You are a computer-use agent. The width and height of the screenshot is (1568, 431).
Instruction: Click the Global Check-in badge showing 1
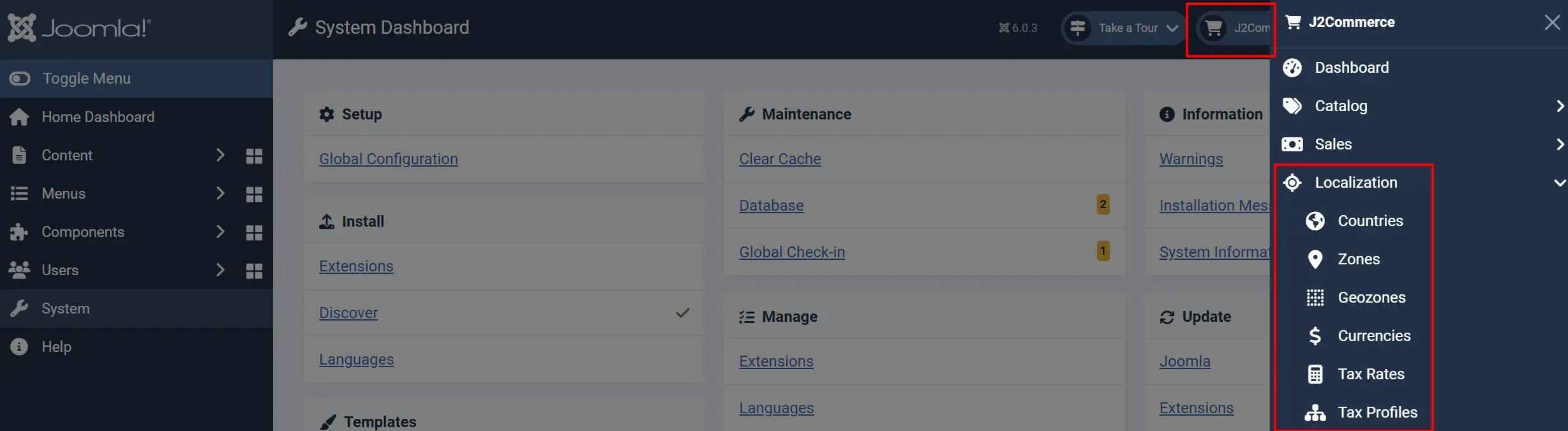(1103, 251)
